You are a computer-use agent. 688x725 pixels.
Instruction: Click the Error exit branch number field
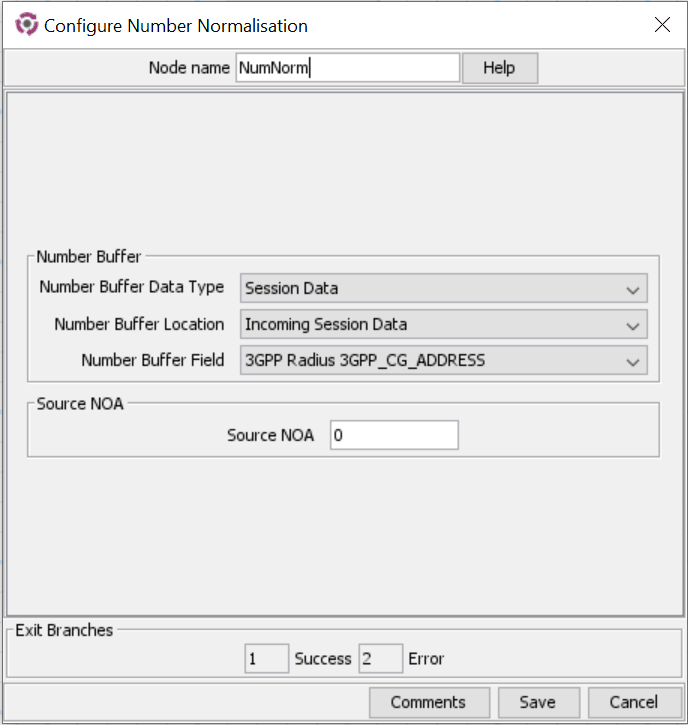[x=381, y=658]
